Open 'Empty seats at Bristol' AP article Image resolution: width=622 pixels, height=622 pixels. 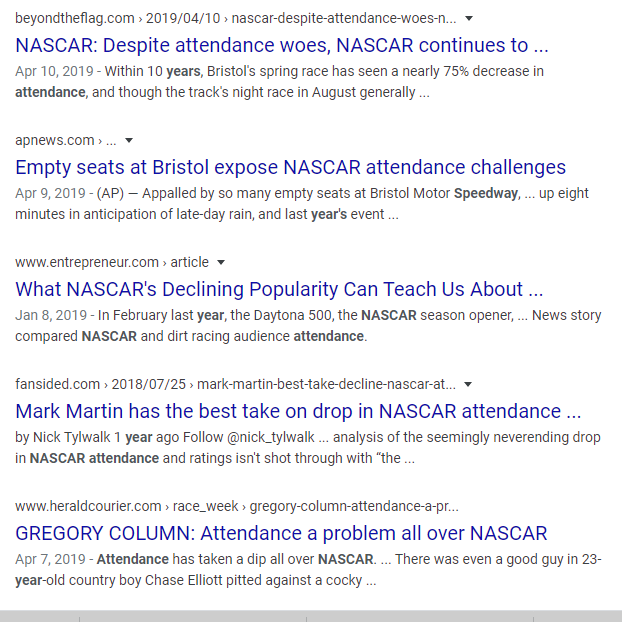point(290,168)
